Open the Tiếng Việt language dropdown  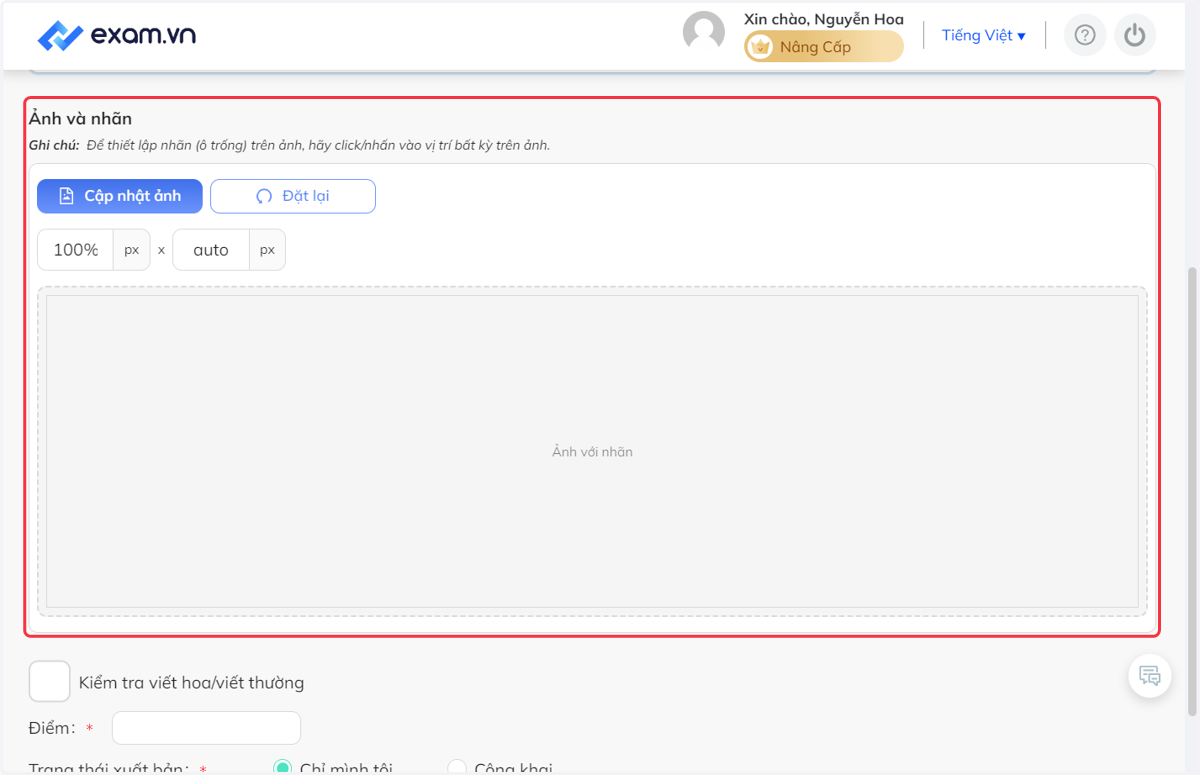(x=984, y=35)
